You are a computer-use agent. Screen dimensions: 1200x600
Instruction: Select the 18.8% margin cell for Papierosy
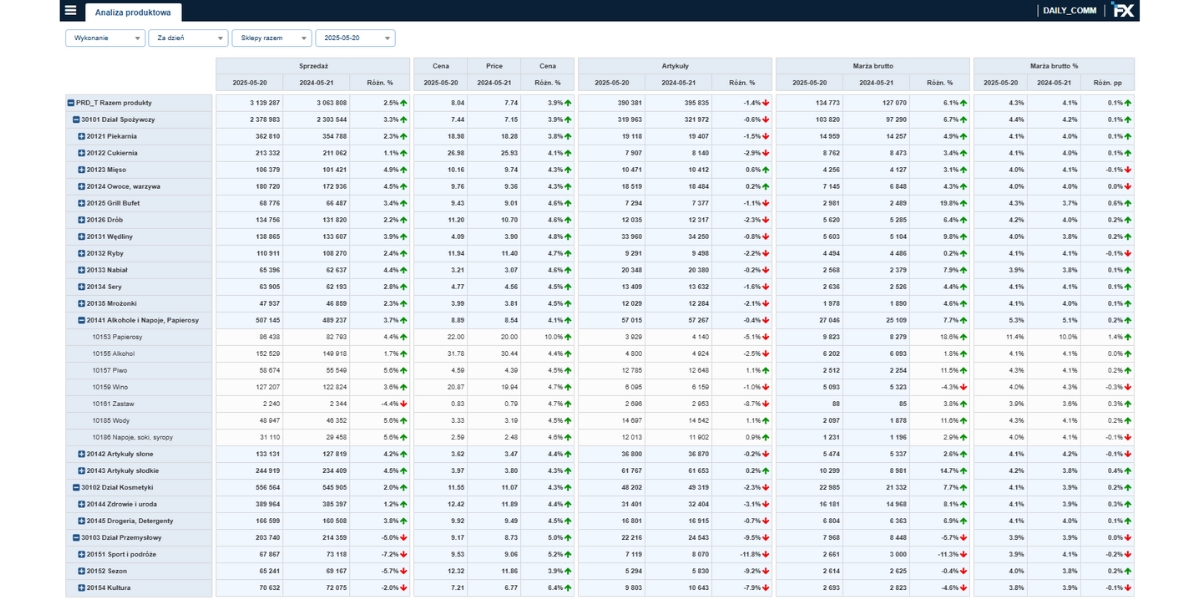point(938,337)
